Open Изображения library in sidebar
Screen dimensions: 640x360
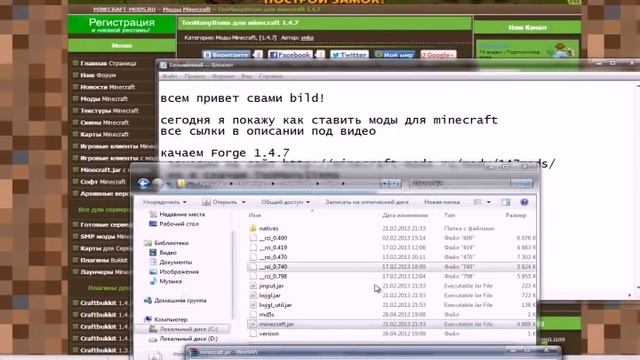[174, 272]
